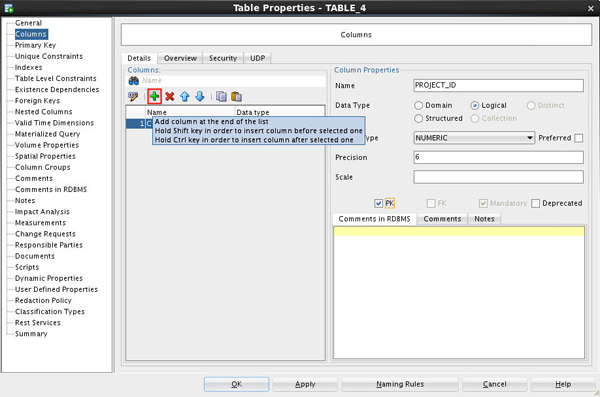Click the Cancel button

pyautogui.click(x=494, y=384)
